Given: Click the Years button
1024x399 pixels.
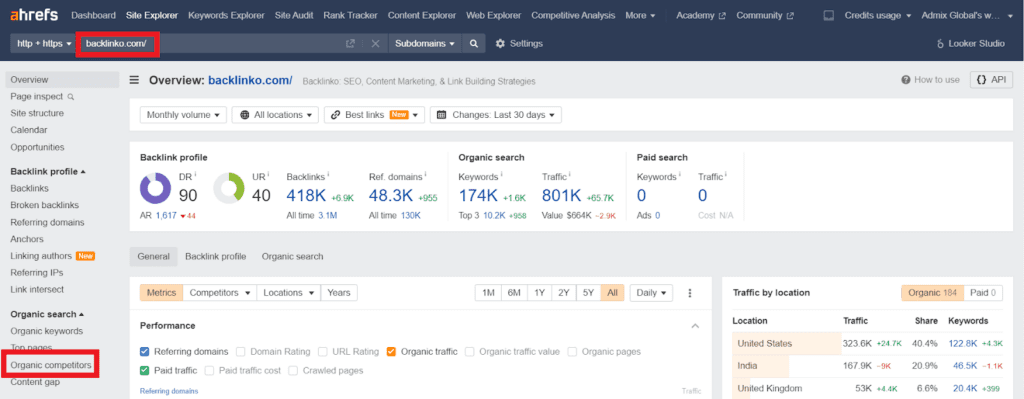Looking at the screenshot, I should tap(339, 293).
